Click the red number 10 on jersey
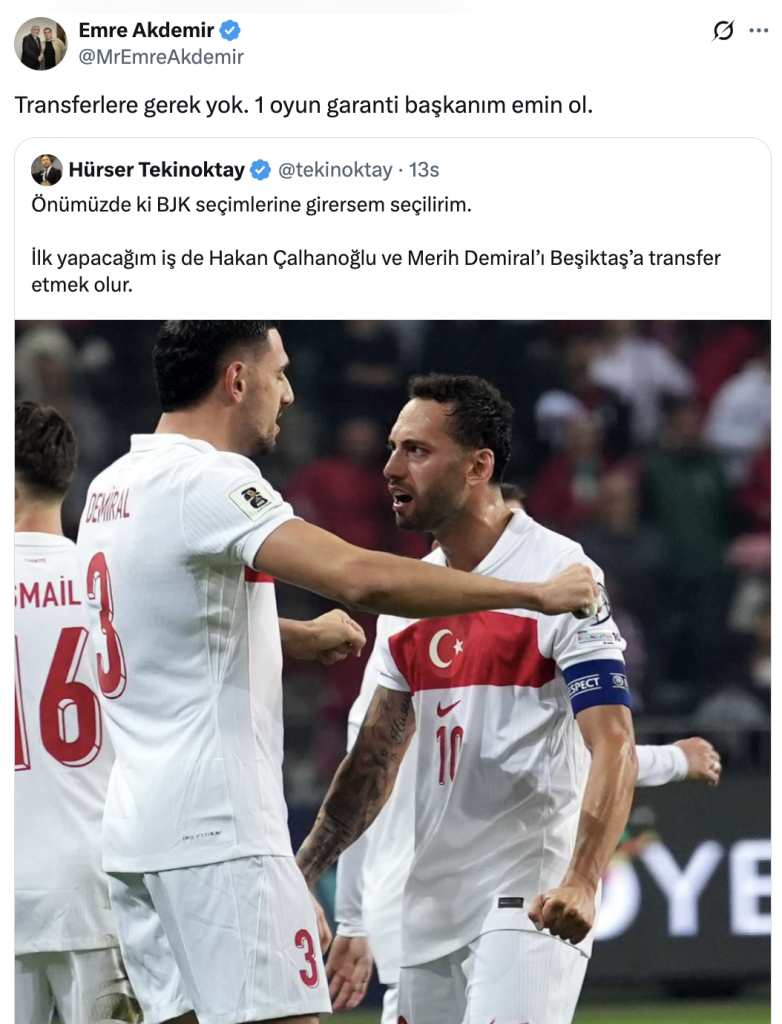The image size is (782, 1024). tap(449, 754)
